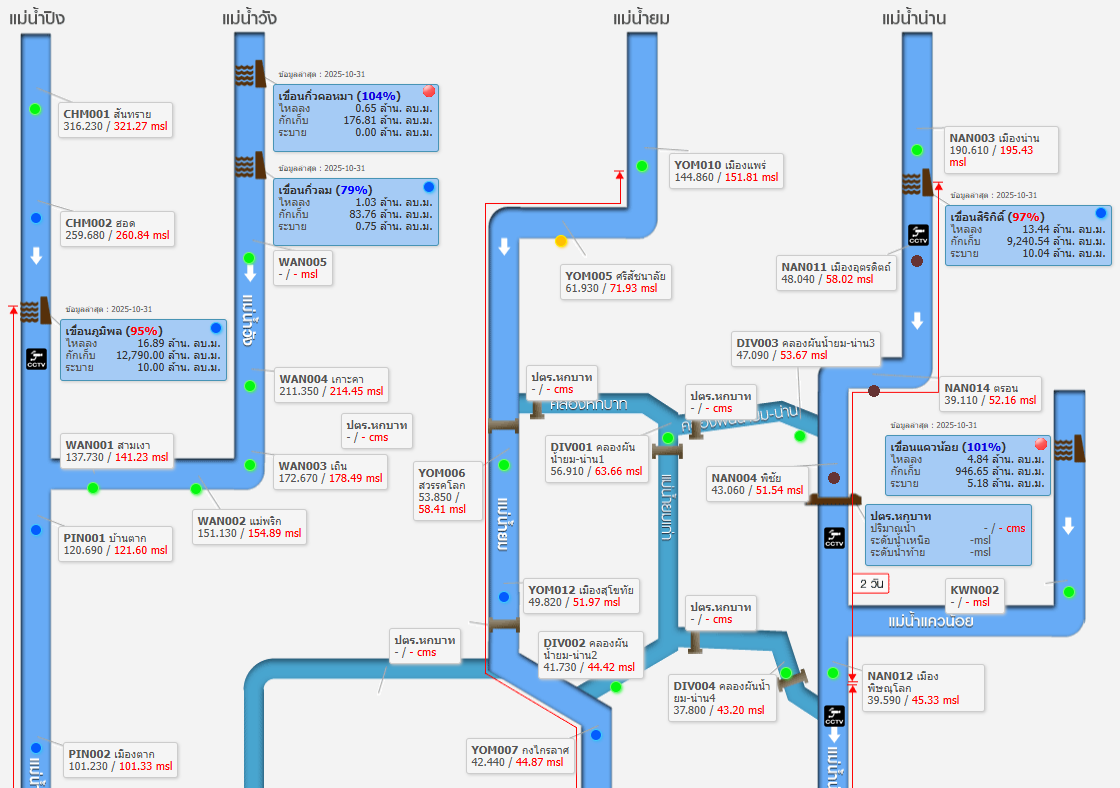Viewport: 1120px width, 788px height.
Task: Click the YOM010 เมืองแพร่ station label
Action: click(x=726, y=170)
